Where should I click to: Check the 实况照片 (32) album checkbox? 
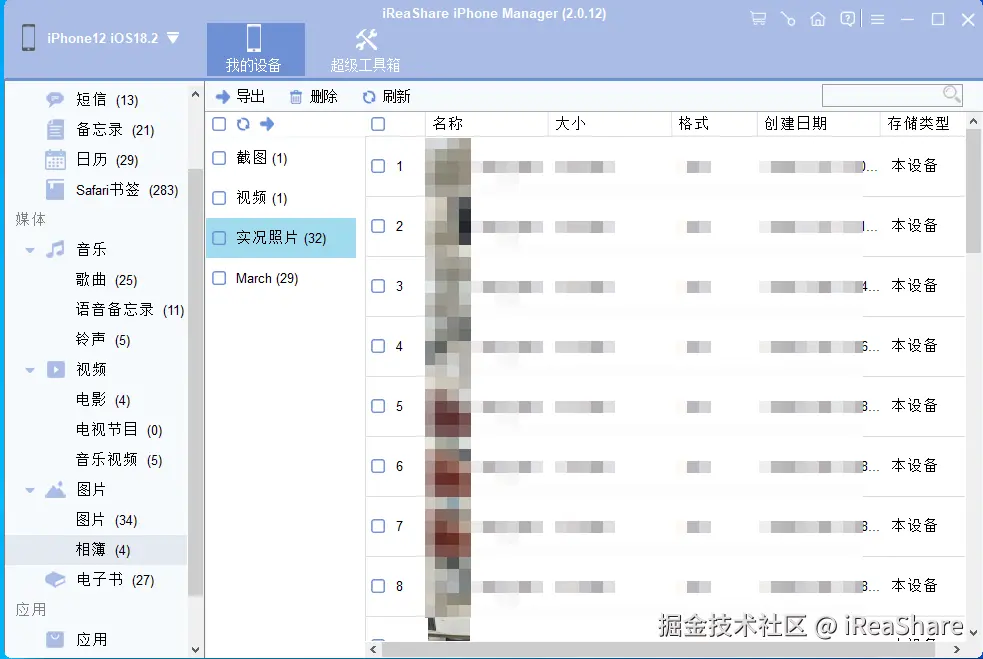click(x=218, y=238)
